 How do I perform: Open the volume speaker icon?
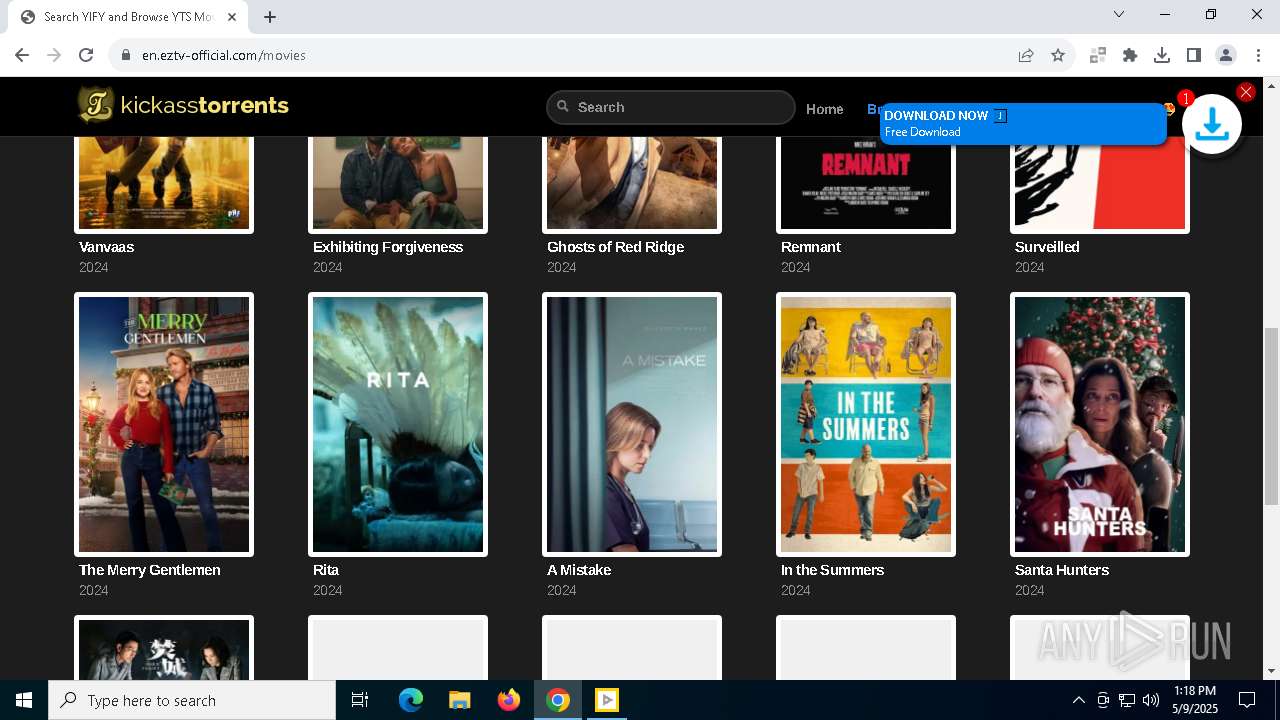point(1151,700)
